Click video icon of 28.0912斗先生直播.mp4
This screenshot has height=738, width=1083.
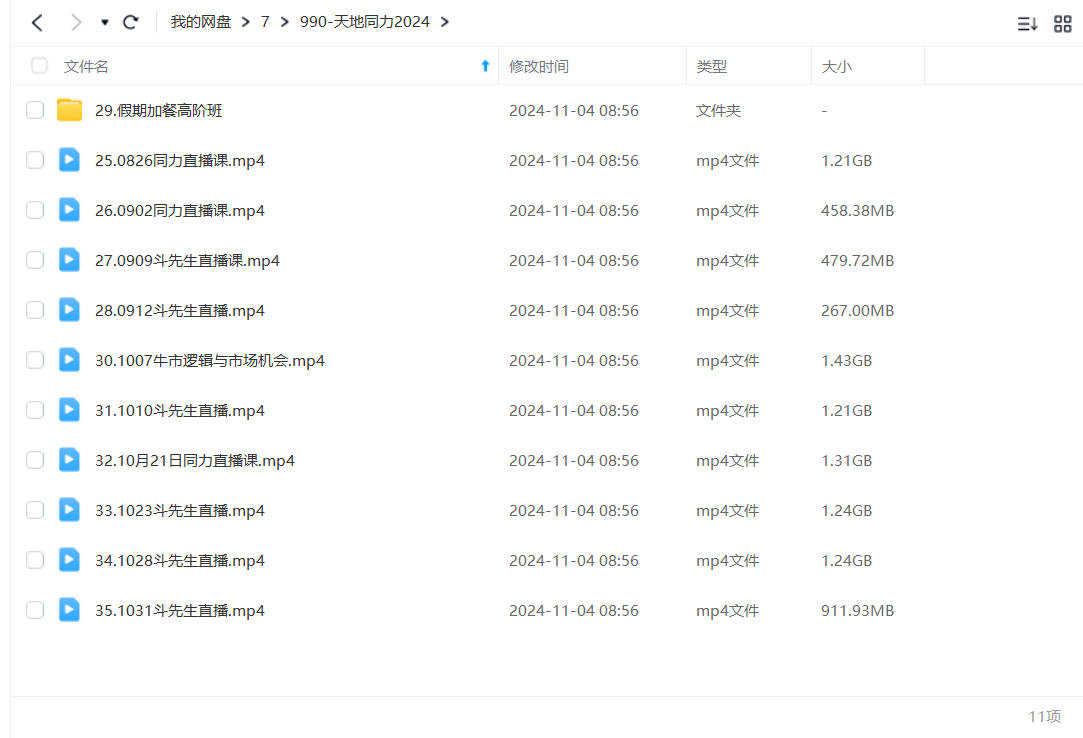pos(69,310)
